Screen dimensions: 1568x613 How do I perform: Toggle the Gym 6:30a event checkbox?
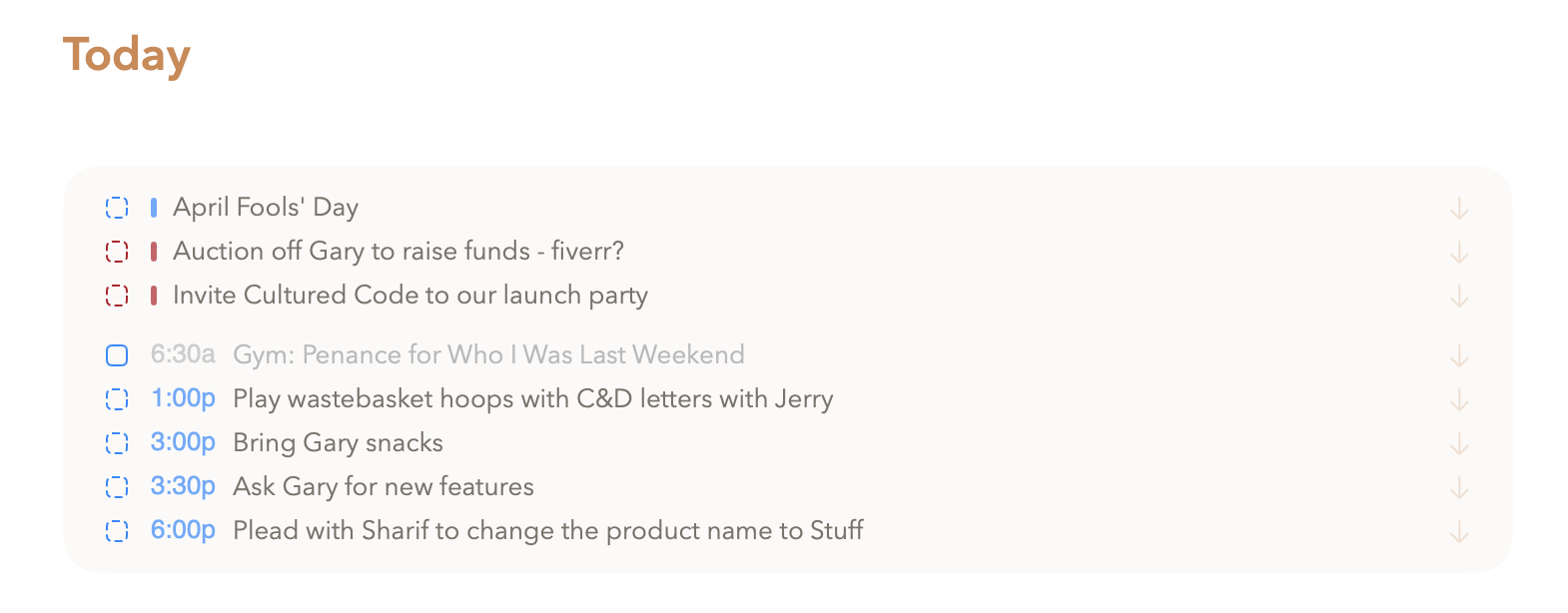click(117, 355)
